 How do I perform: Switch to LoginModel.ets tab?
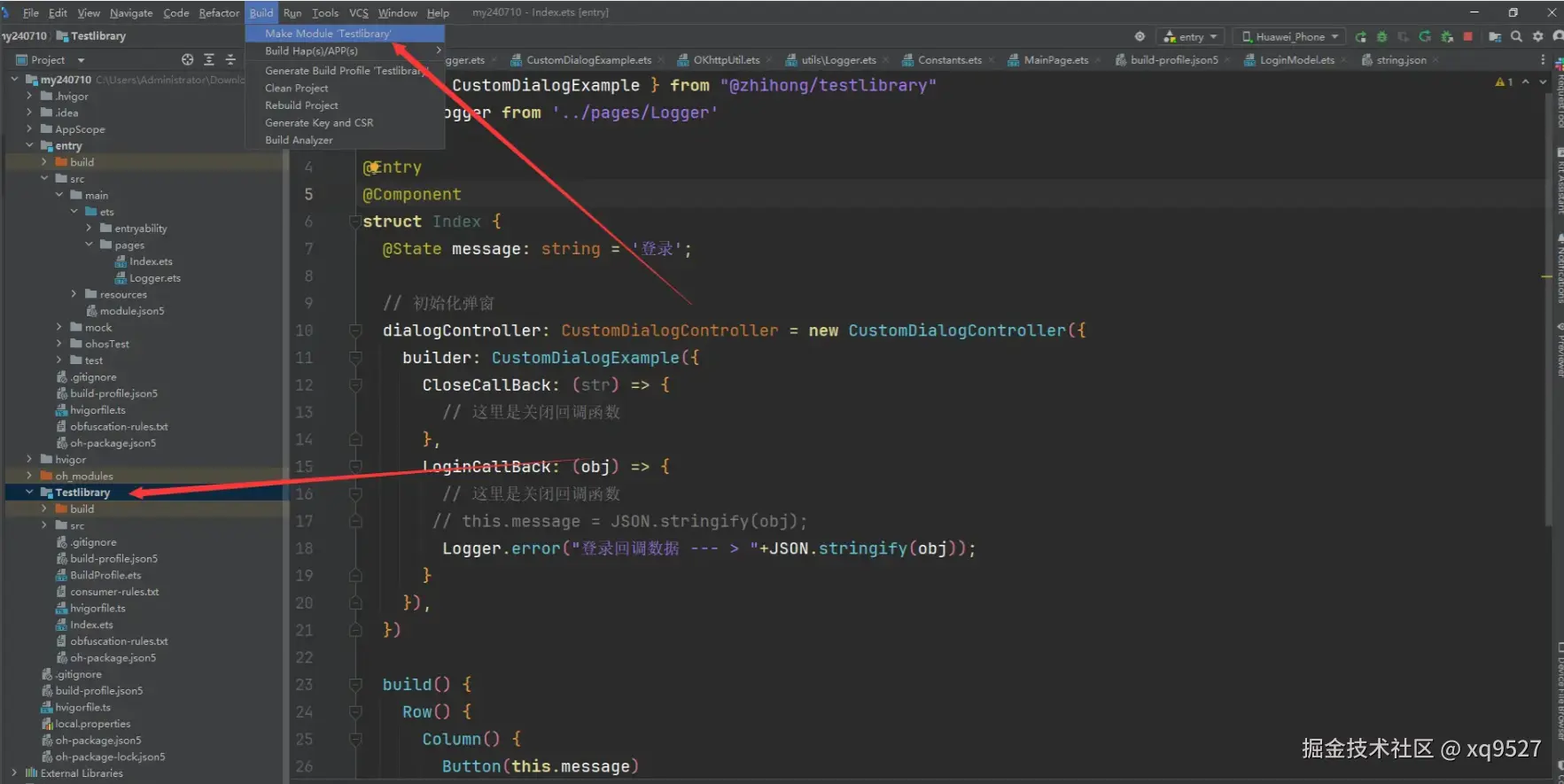[1296, 60]
